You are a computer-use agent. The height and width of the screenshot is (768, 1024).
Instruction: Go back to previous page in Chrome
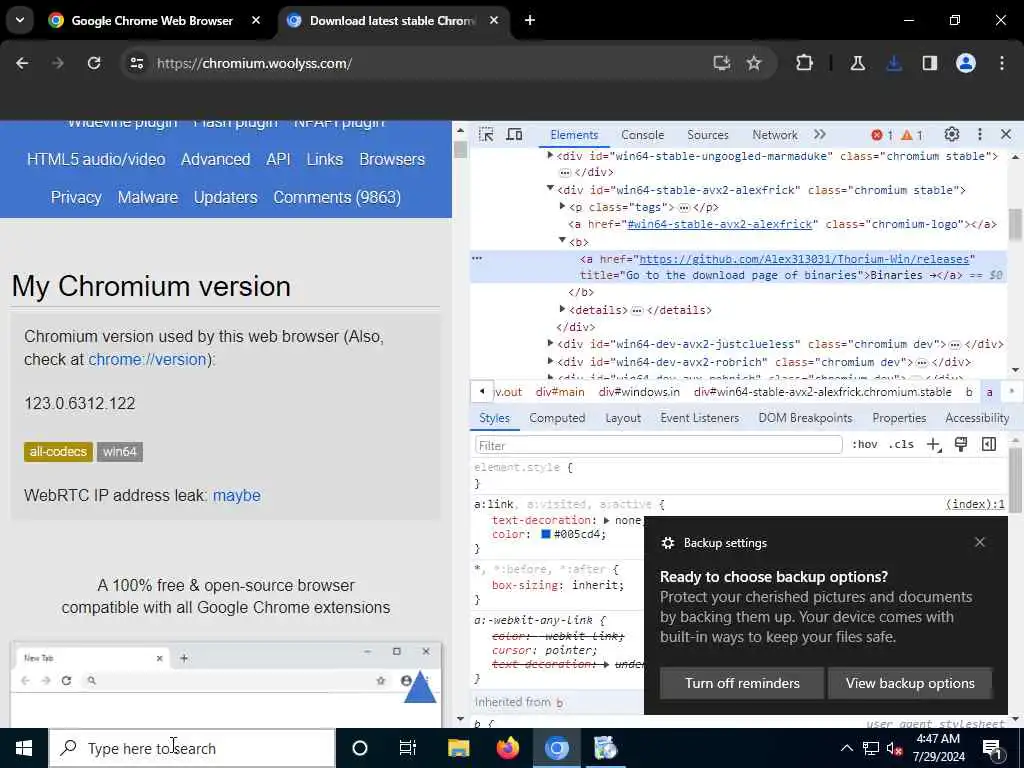(x=22, y=63)
